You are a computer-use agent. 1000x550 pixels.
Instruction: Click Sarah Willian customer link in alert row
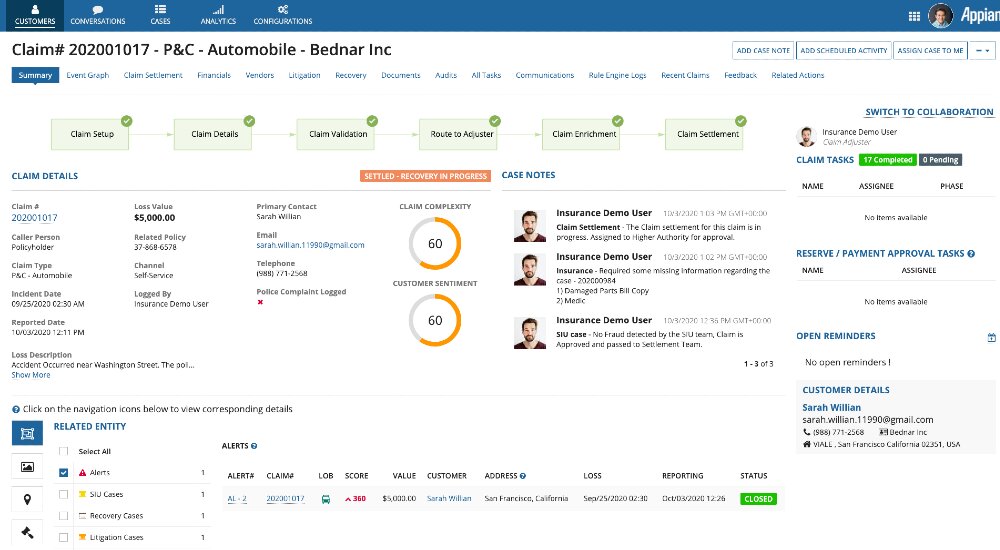tap(449, 499)
